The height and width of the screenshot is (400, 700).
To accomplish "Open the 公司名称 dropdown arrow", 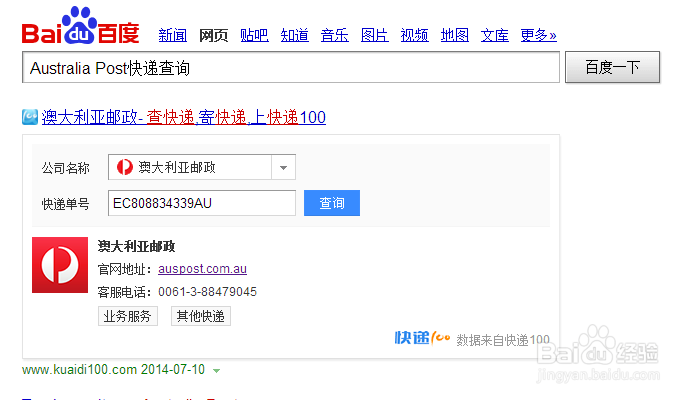I will tap(283, 167).
